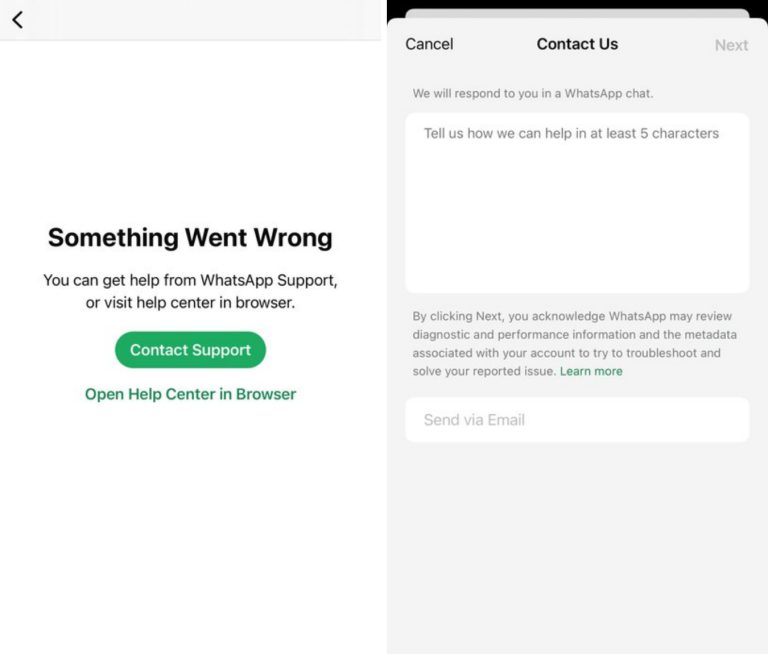The image size is (768, 654).
Task: Click blank white space below Help Center link
Action: click(190, 520)
